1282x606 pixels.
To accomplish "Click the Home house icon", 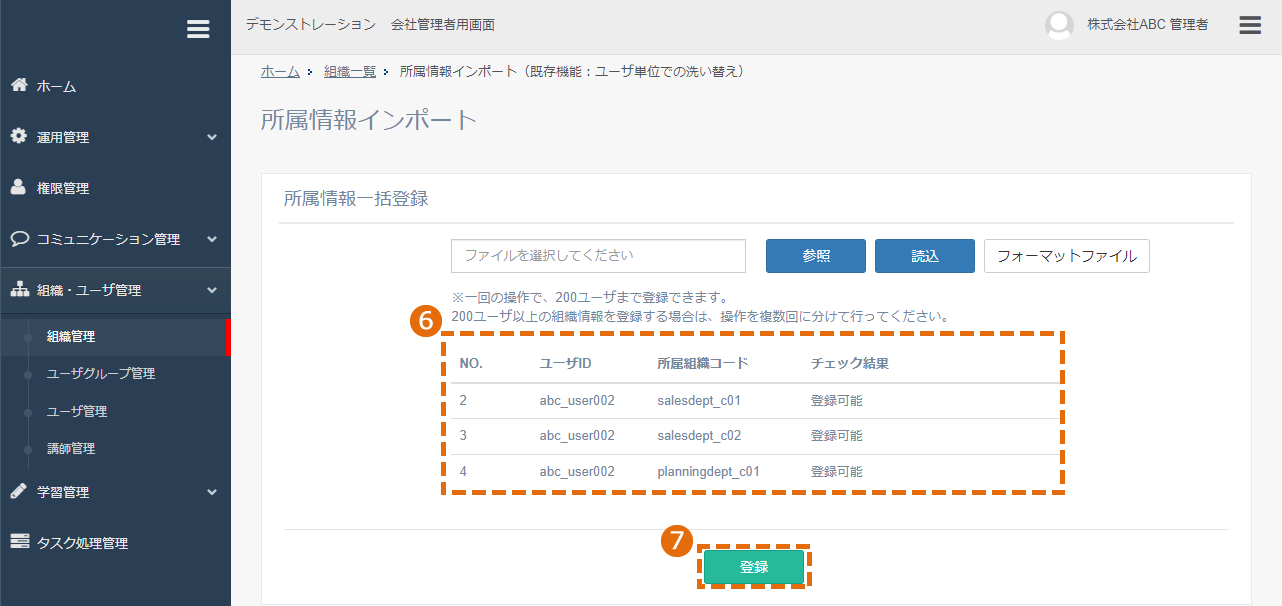I will point(19,85).
